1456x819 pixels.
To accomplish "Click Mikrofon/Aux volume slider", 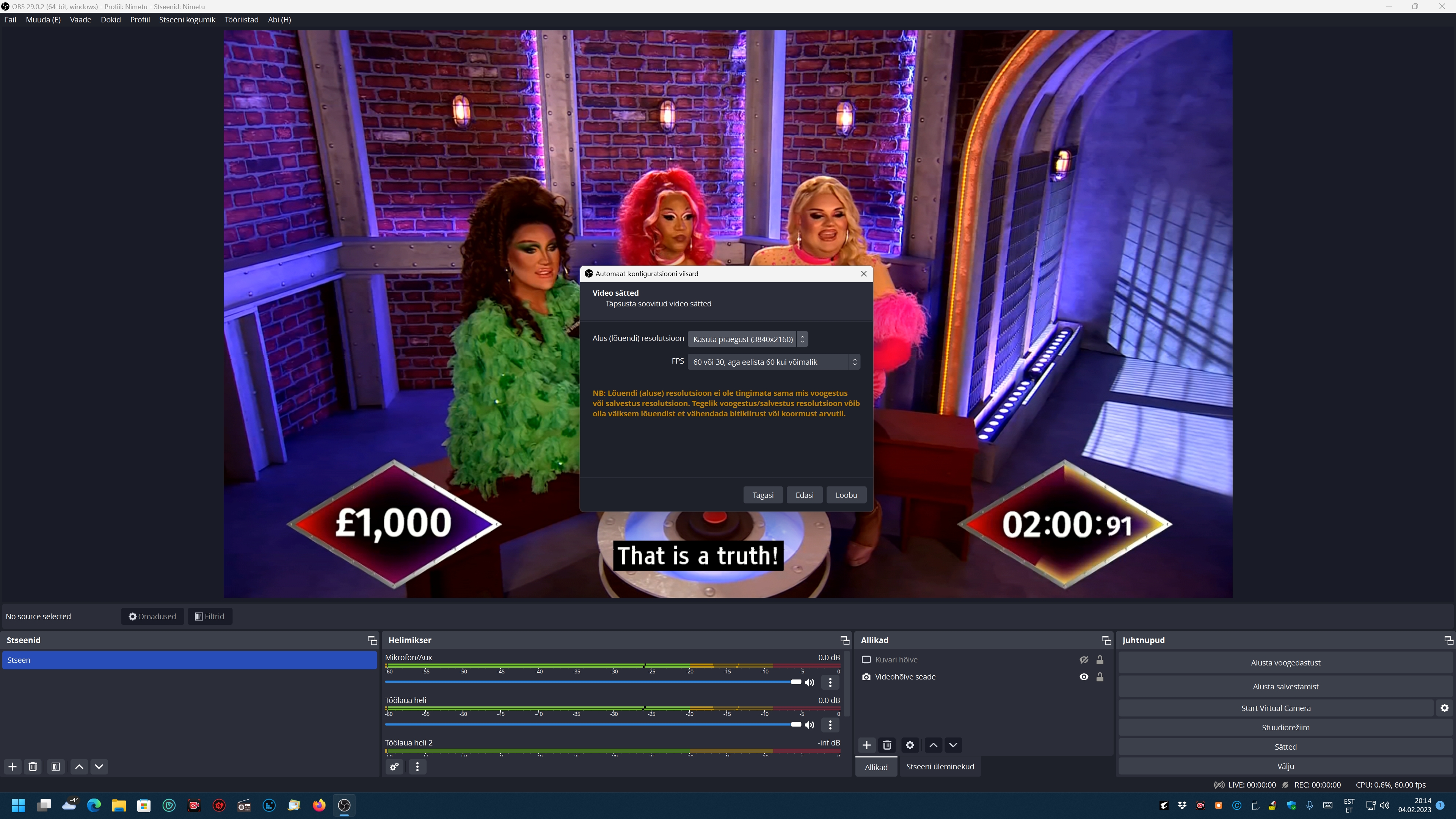I will pyautogui.click(x=593, y=682).
